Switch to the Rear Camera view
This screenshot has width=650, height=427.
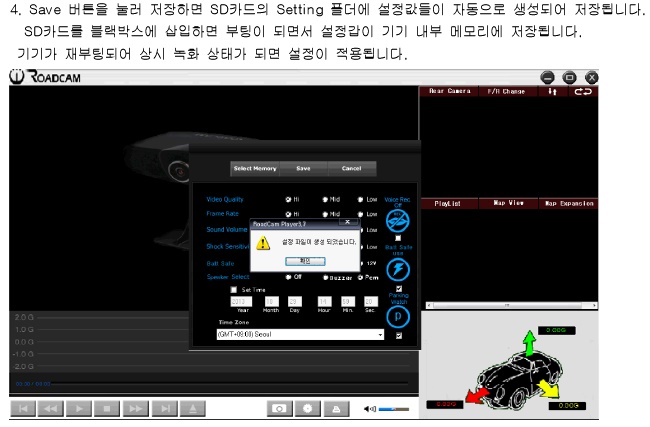pos(449,91)
